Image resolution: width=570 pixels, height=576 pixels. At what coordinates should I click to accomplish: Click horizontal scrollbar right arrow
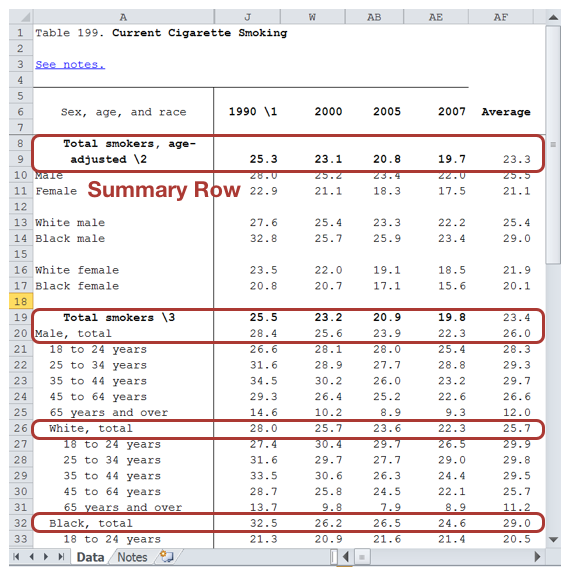pos(538,557)
